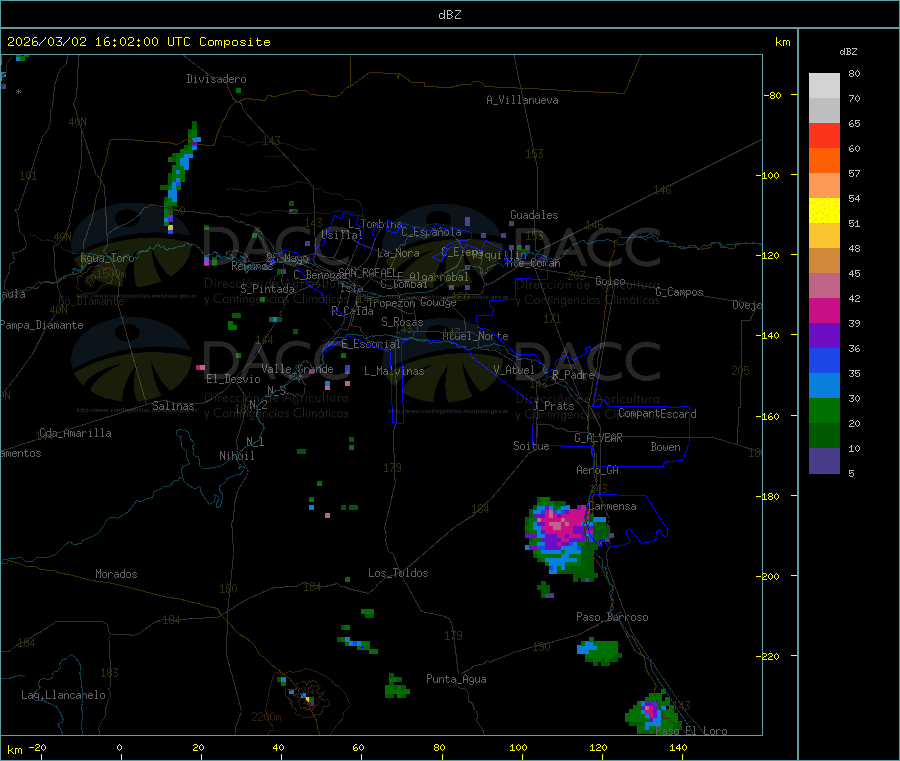Click the Punta_Agua label
Viewport: 900px width, 761px height.
(x=456, y=679)
